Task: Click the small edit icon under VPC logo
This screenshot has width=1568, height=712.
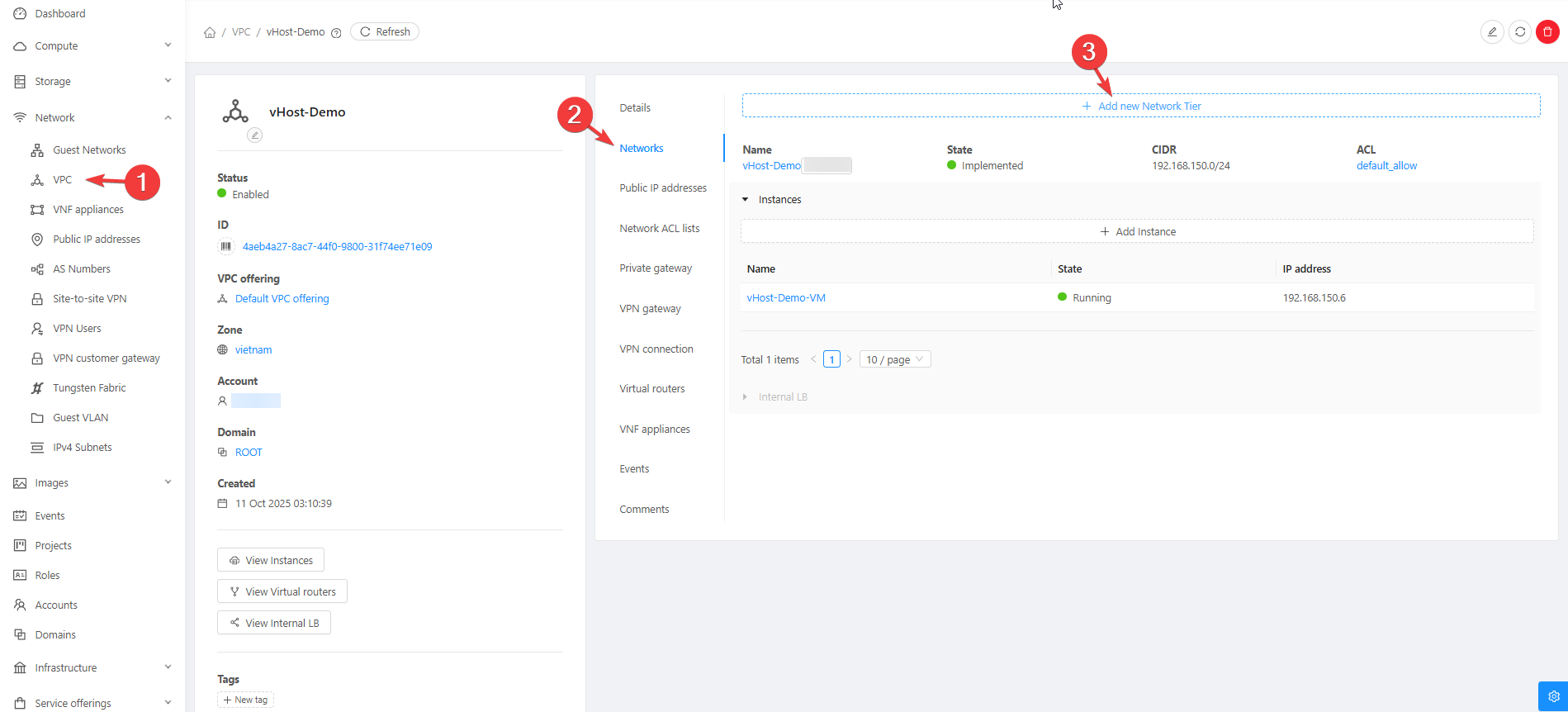Action: pos(255,135)
